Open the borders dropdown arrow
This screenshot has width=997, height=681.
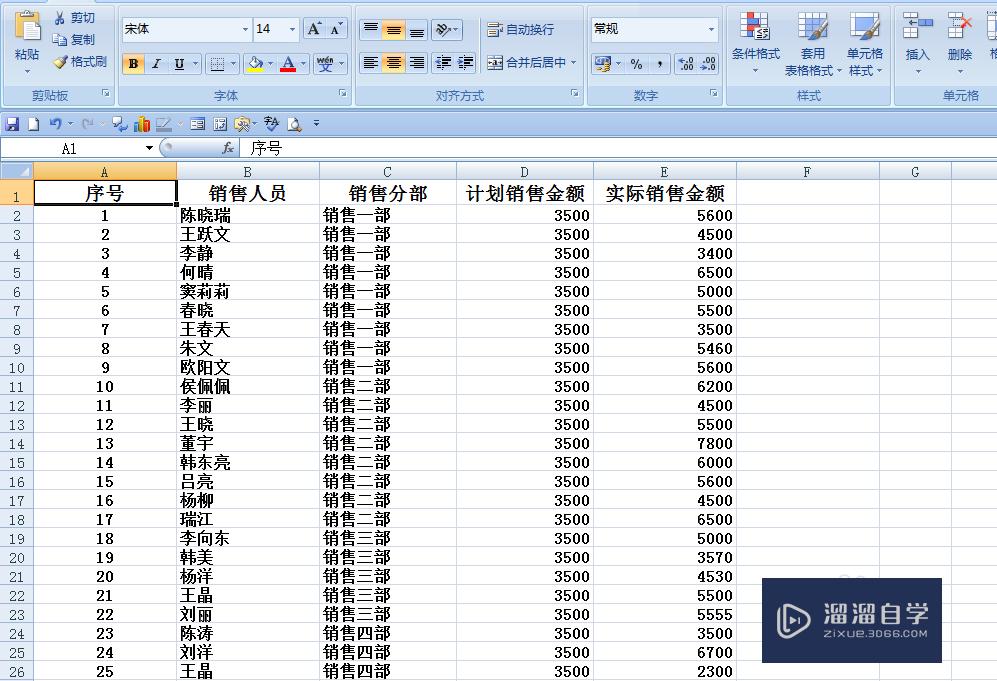233,64
